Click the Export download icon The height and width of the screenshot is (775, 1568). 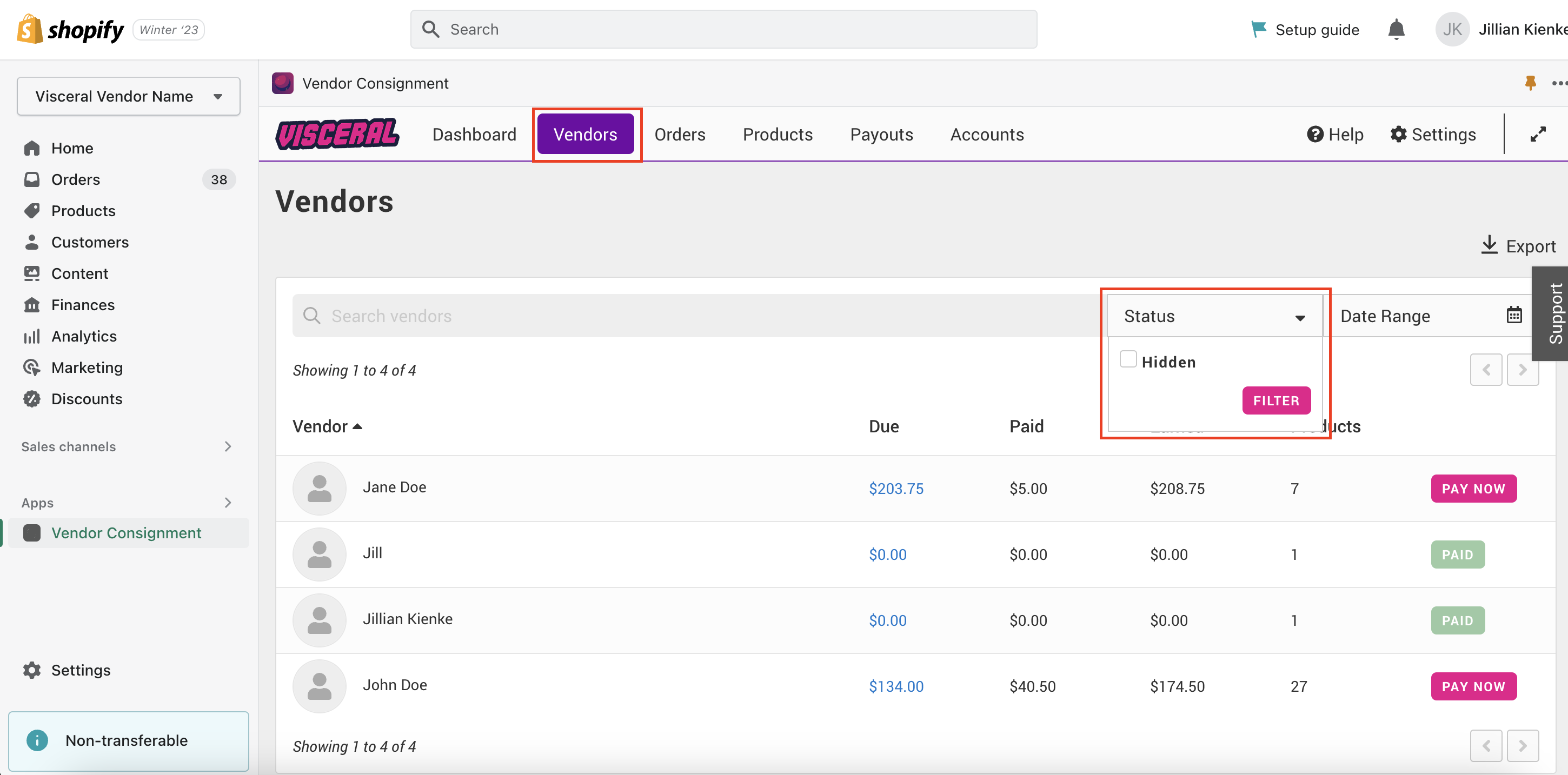point(1489,245)
